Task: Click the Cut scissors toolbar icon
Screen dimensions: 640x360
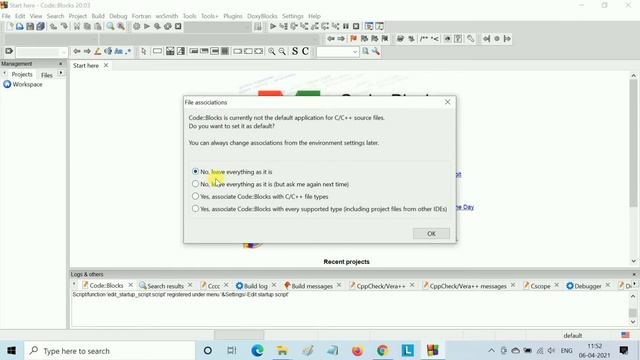Action: [x=77, y=27]
